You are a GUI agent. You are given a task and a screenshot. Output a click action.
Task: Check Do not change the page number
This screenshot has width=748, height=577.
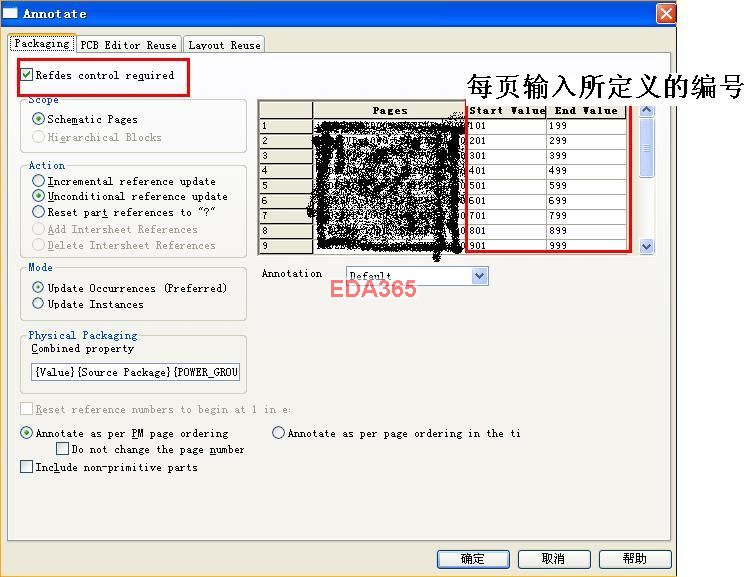coord(62,449)
